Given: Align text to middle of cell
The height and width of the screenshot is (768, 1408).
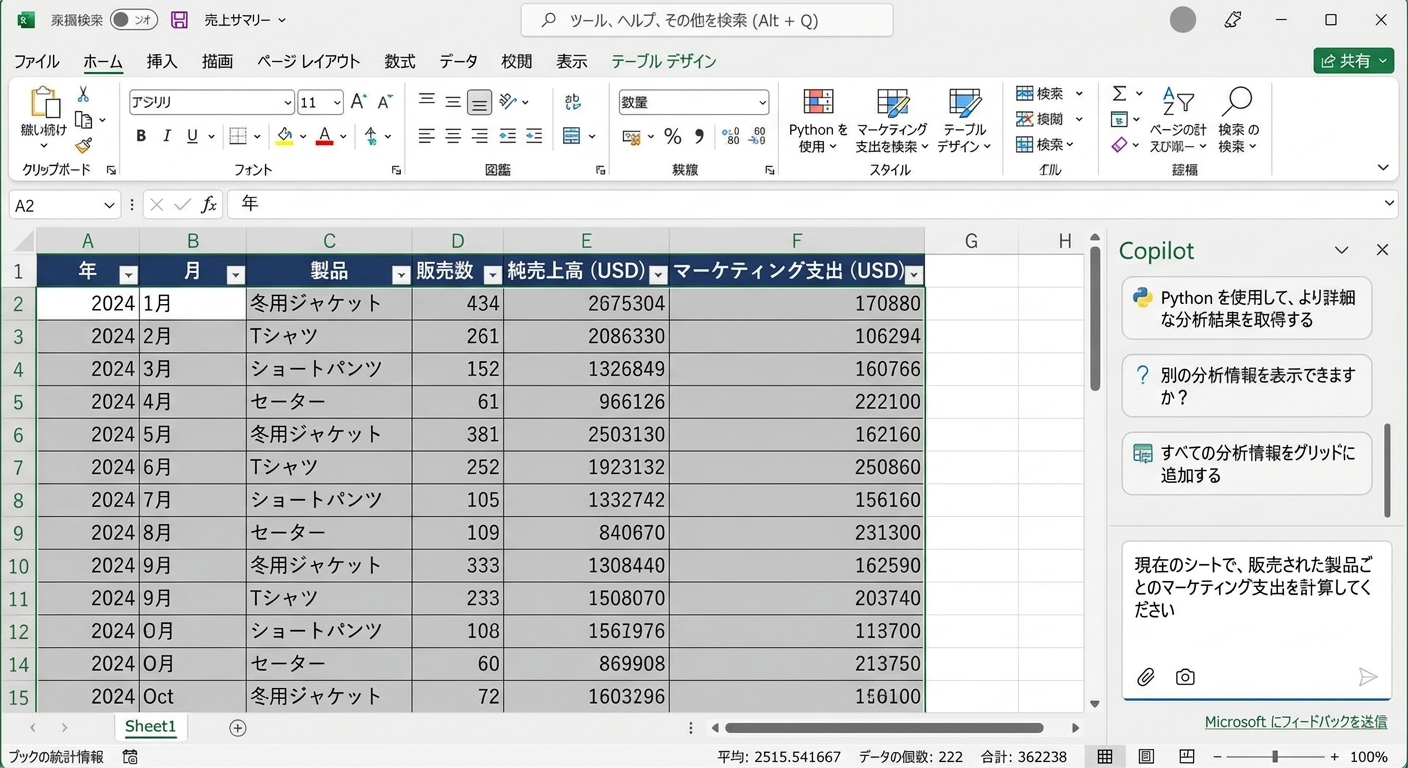Looking at the screenshot, I should pyautogui.click(x=453, y=101).
